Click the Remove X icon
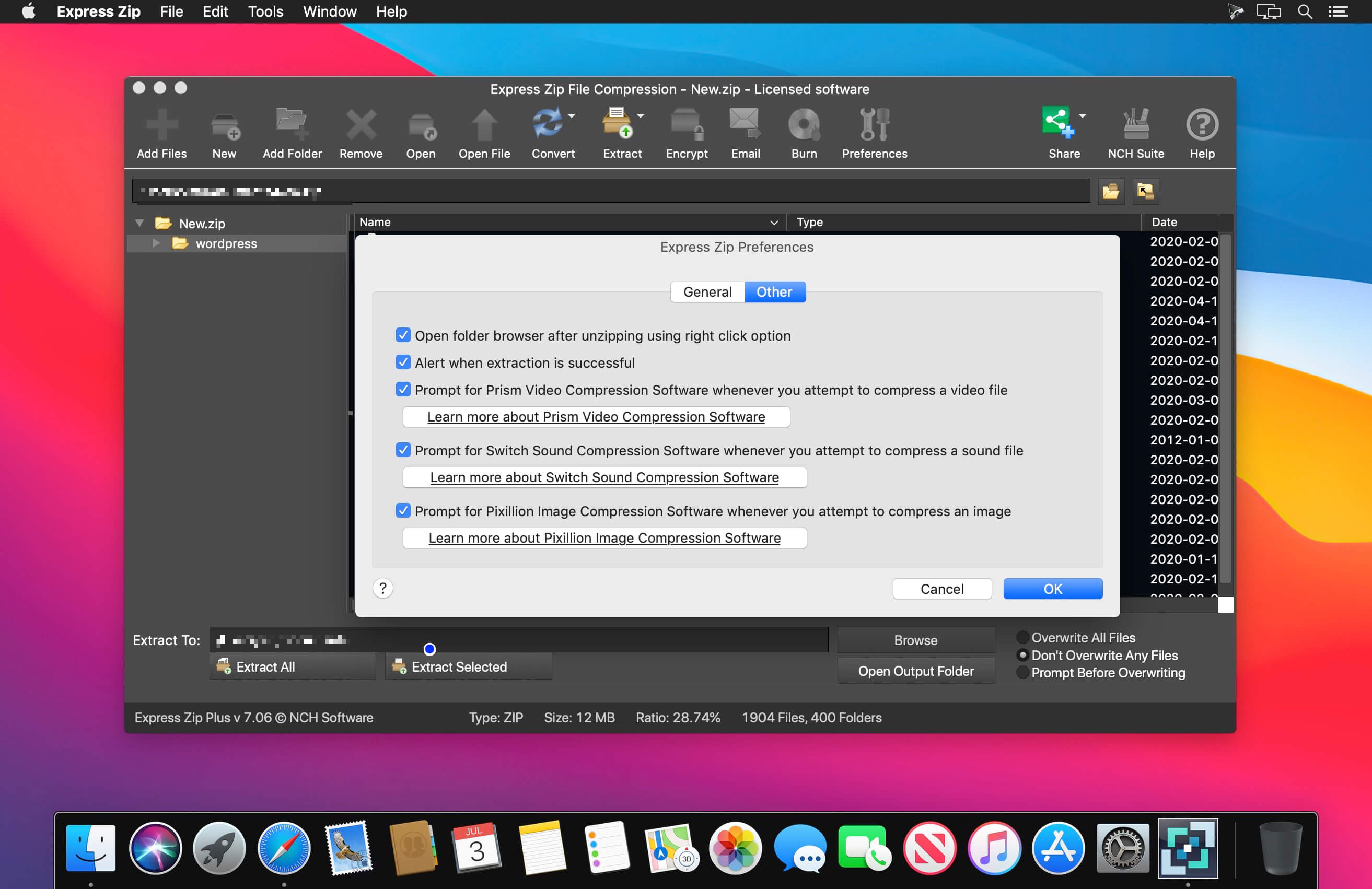The width and height of the screenshot is (1372, 889). (361, 124)
